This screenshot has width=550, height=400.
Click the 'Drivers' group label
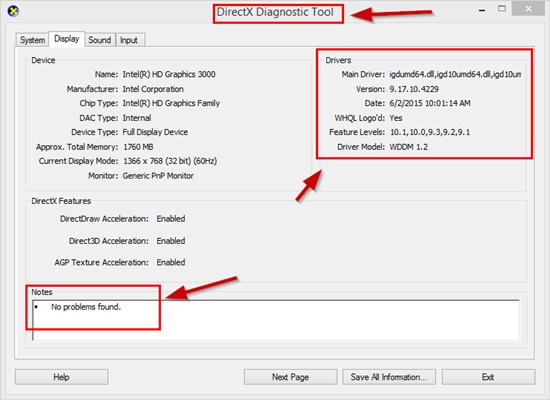(338, 60)
